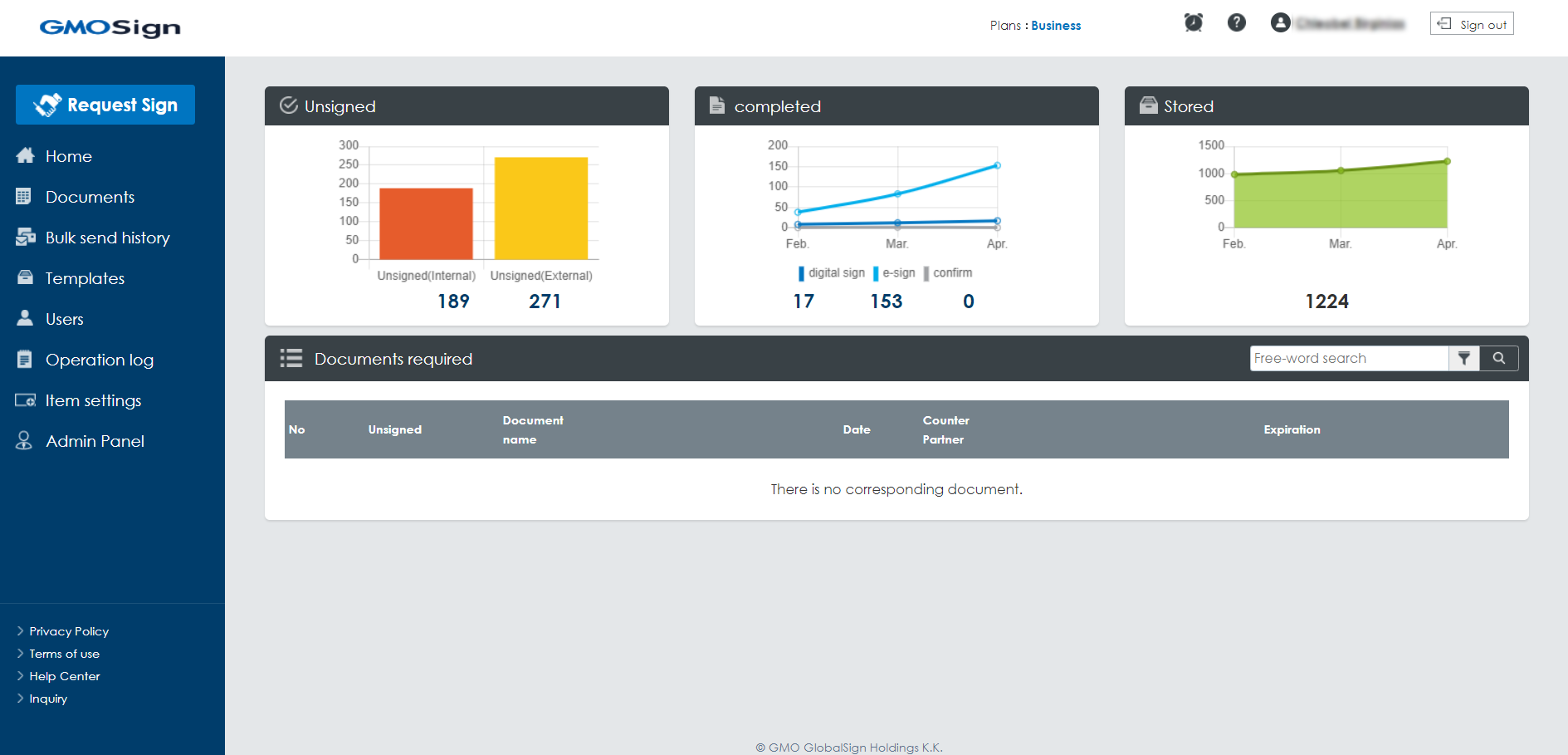The image size is (1568, 755).
Task: Click the filter funnel icon in search
Action: [x=1464, y=358]
